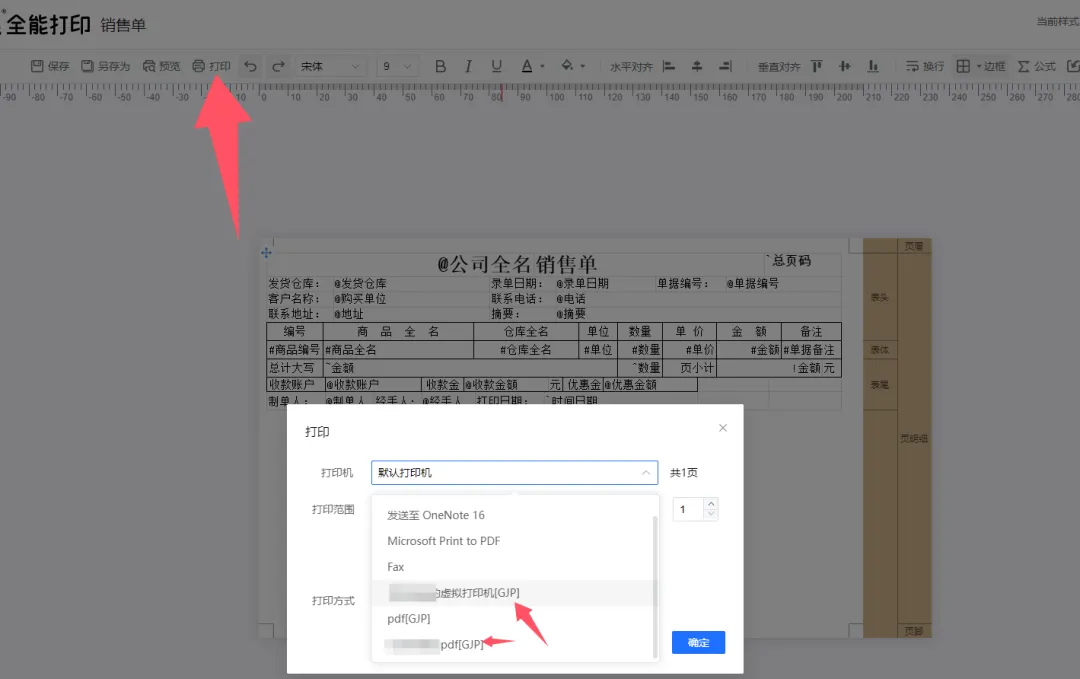The image size is (1080, 679).
Task: Click the Undo arrow icon
Action: click(x=248, y=66)
